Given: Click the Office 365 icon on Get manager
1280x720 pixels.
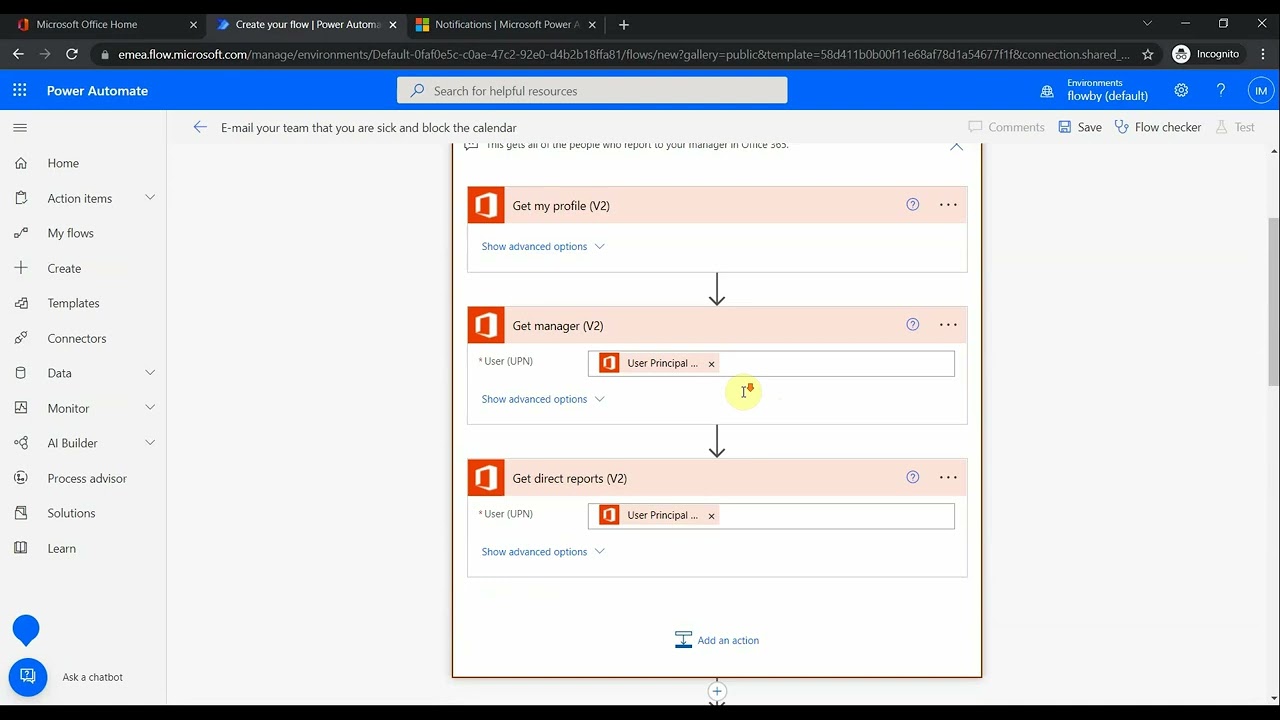Looking at the screenshot, I should (x=486, y=325).
